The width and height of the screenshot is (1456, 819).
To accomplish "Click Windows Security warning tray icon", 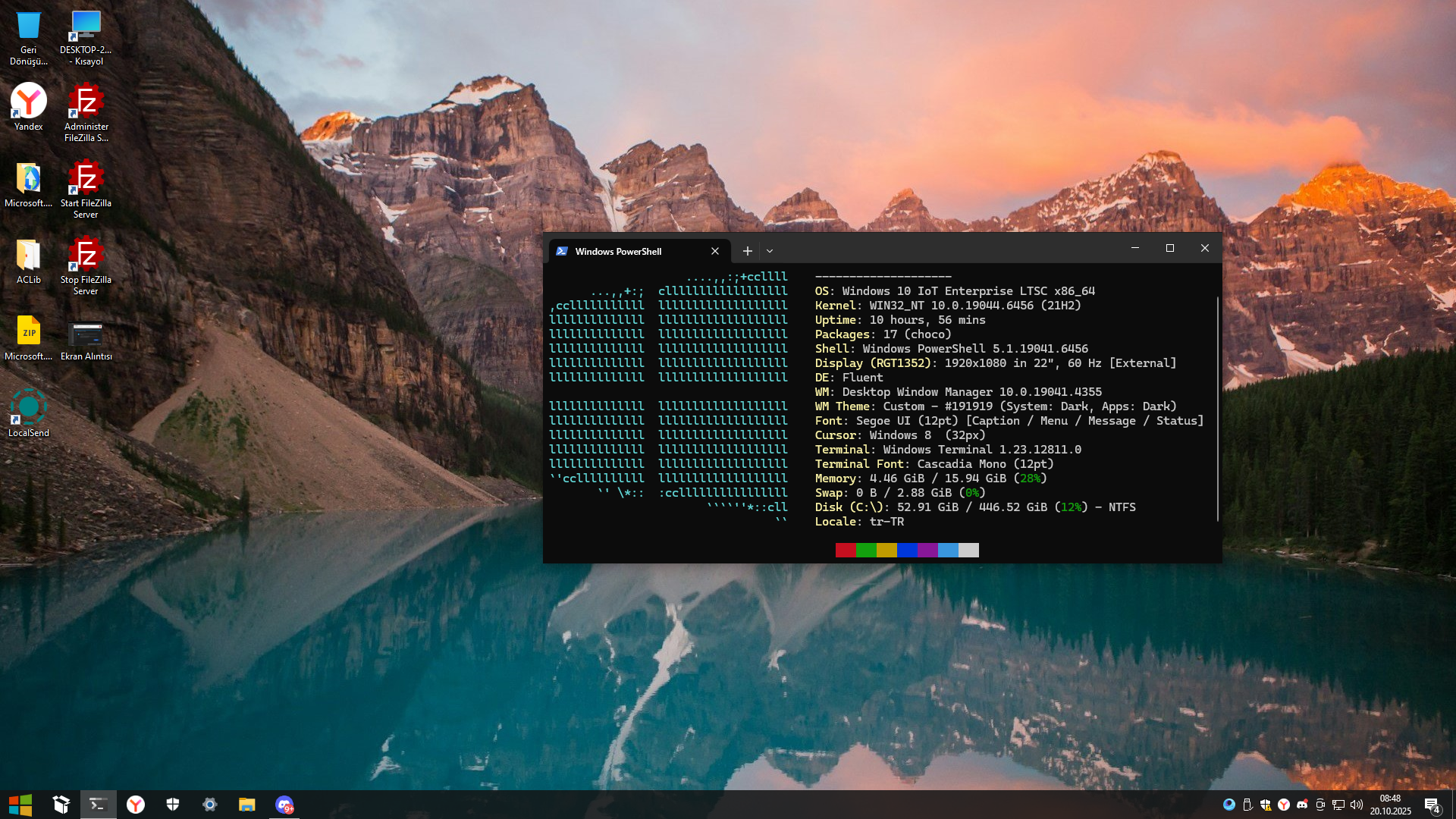I will coord(1266,805).
